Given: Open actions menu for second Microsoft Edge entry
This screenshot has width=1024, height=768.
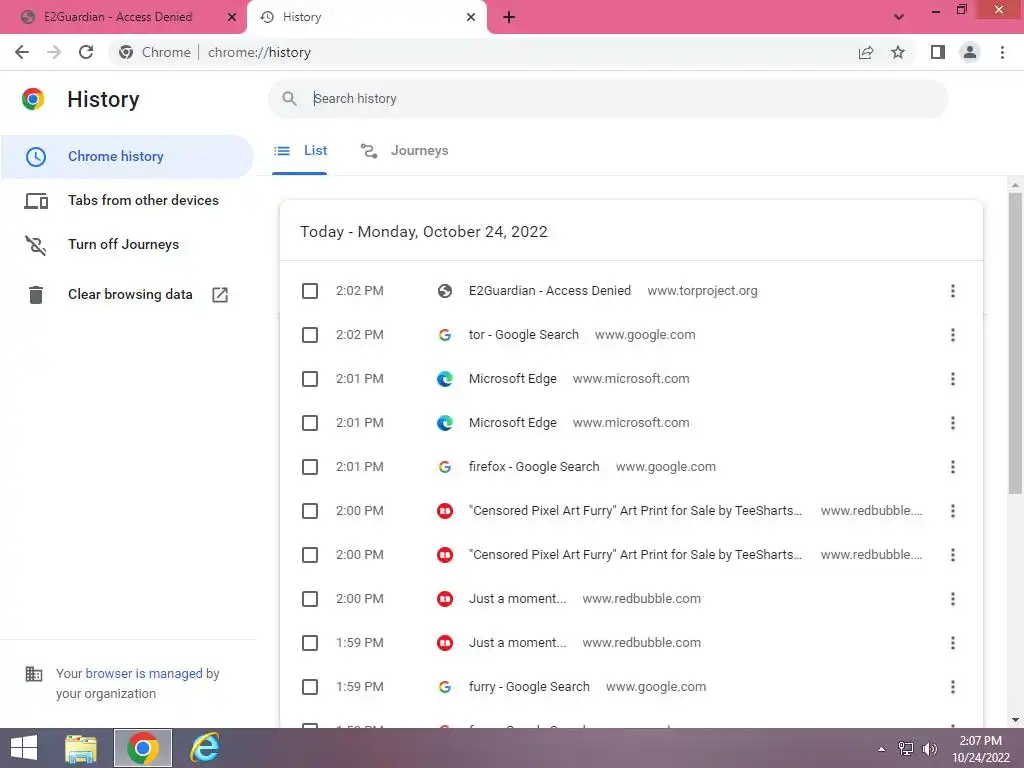Looking at the screenshot, I should point(953,423).
